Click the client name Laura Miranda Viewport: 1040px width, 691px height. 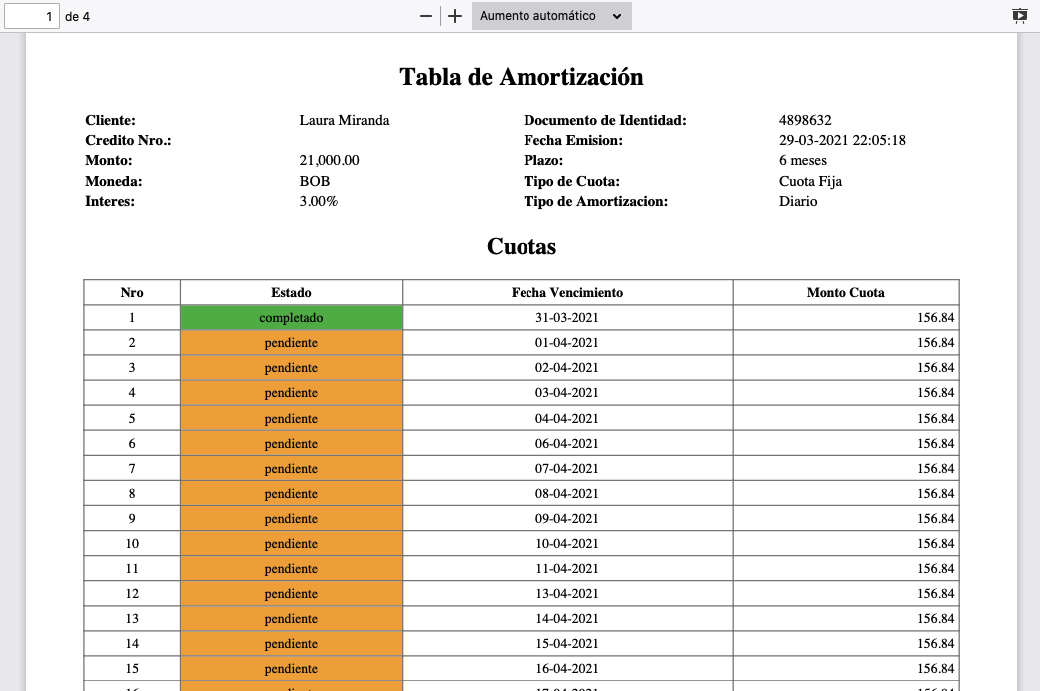(x=344, y=121)
